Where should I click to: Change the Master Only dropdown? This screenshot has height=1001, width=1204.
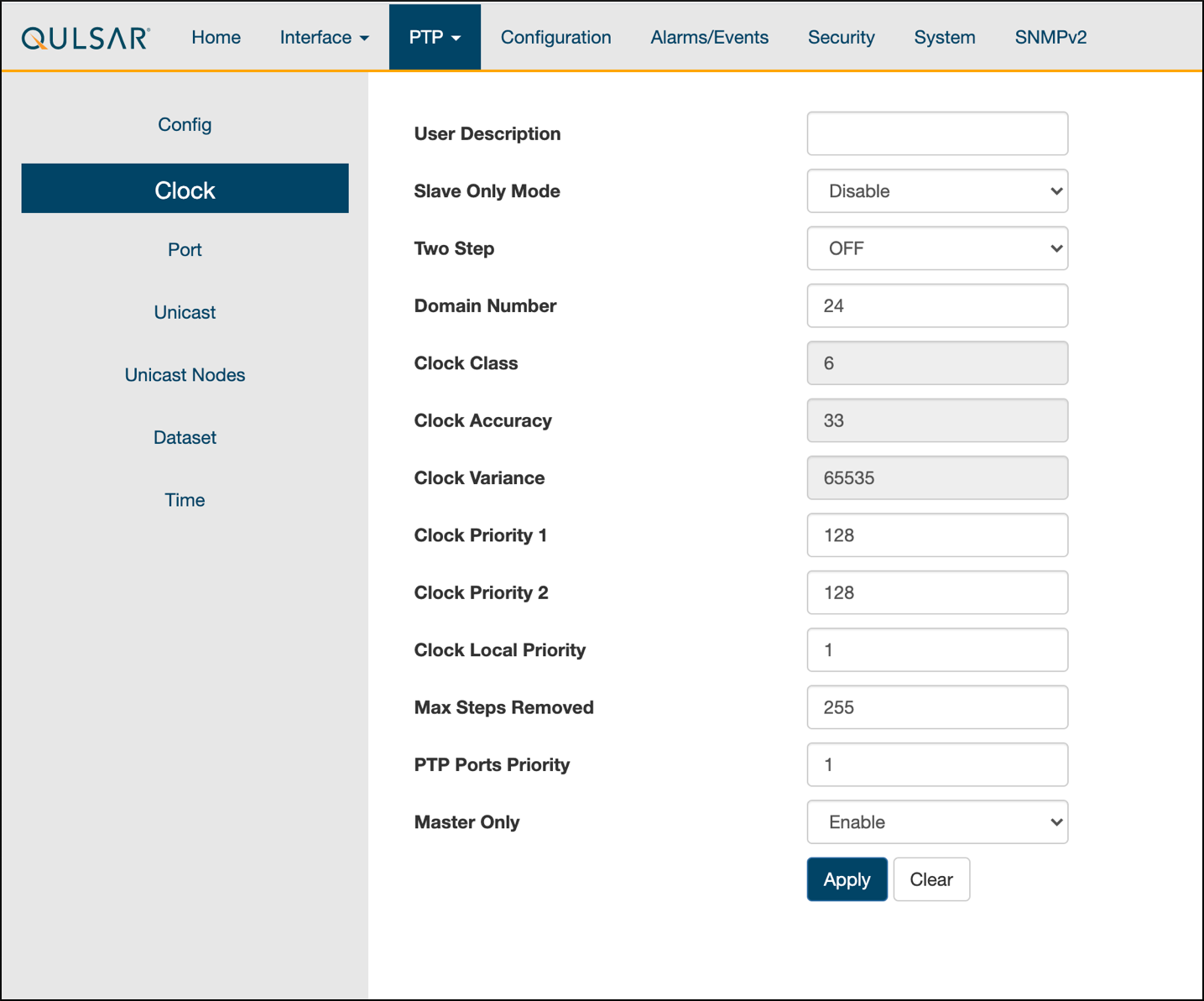tap(936, 822)
